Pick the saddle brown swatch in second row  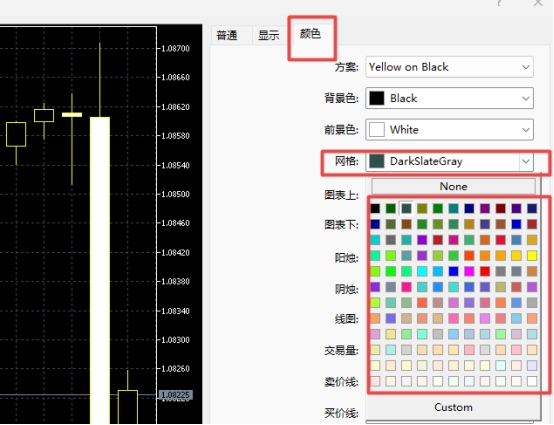tap(406, 224)
